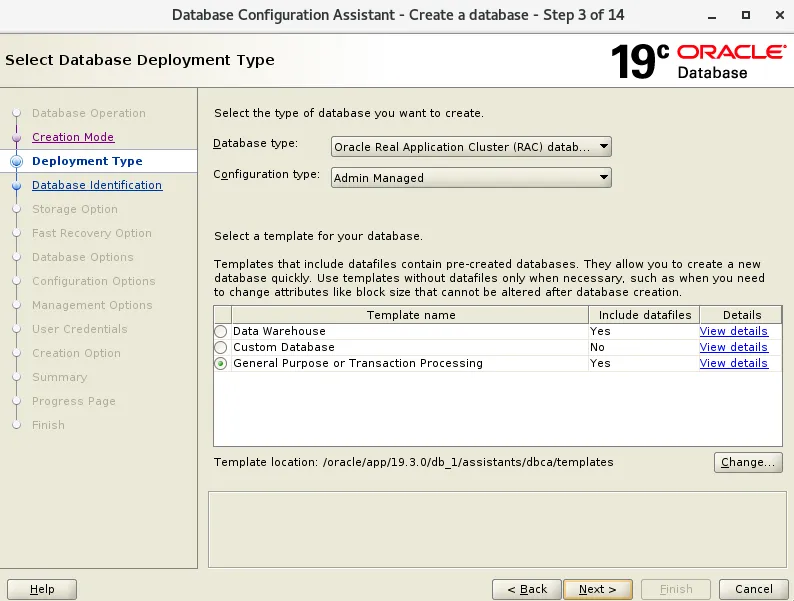The image size is (794, 601).
Task: View details for General Purpose template
Action: point(733,364)
